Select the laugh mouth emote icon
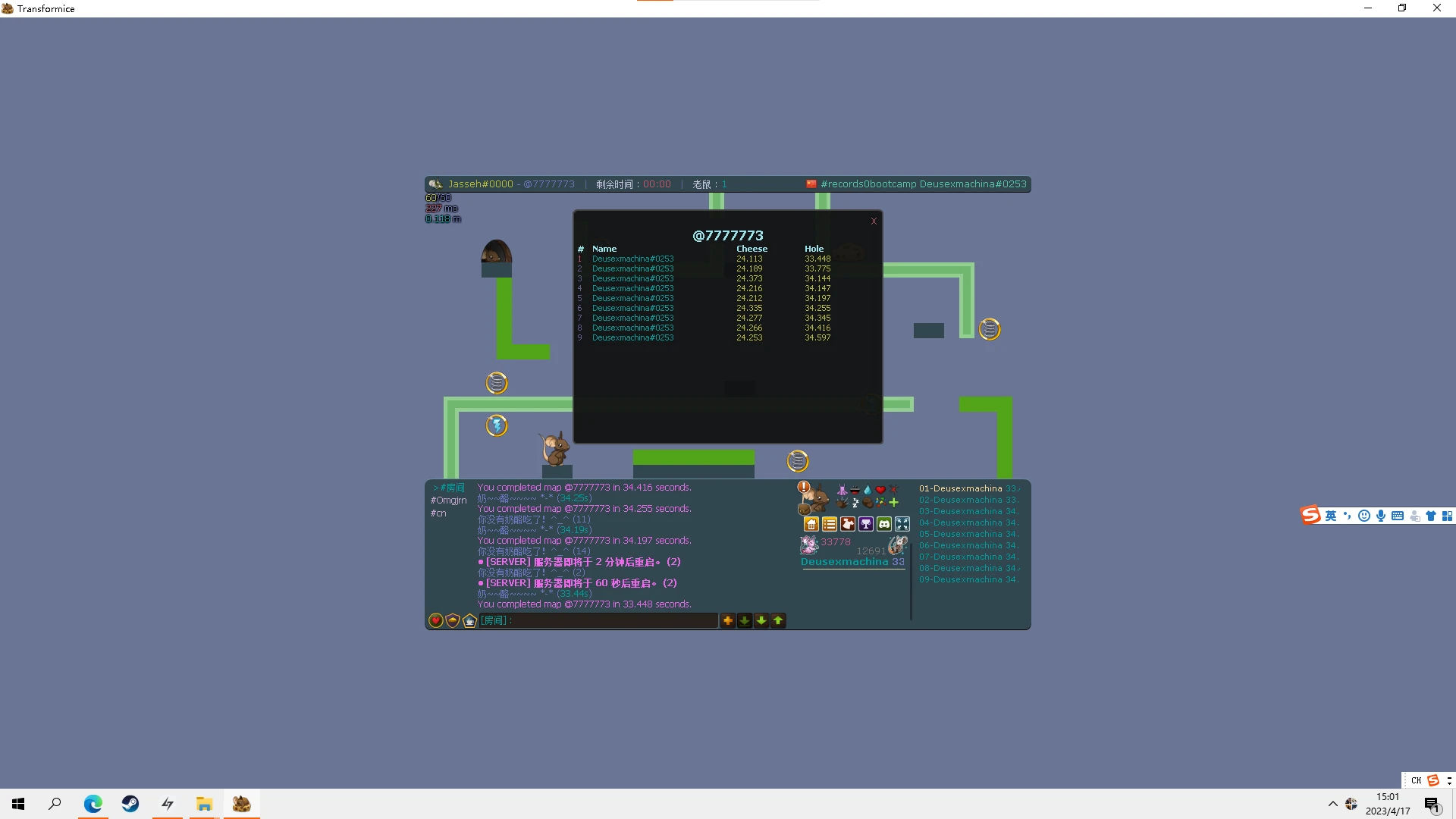1456x819 pixels. point(855,490)
